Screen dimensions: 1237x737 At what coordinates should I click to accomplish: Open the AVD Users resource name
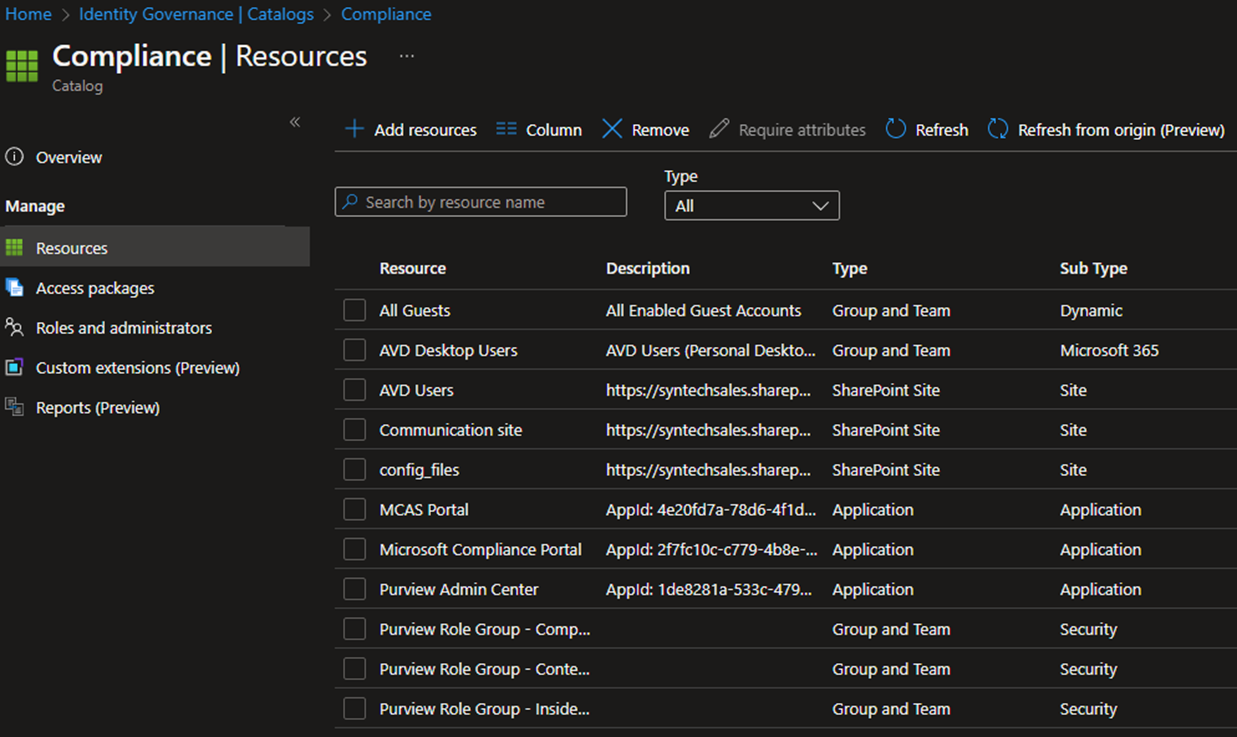pos(416,391)
